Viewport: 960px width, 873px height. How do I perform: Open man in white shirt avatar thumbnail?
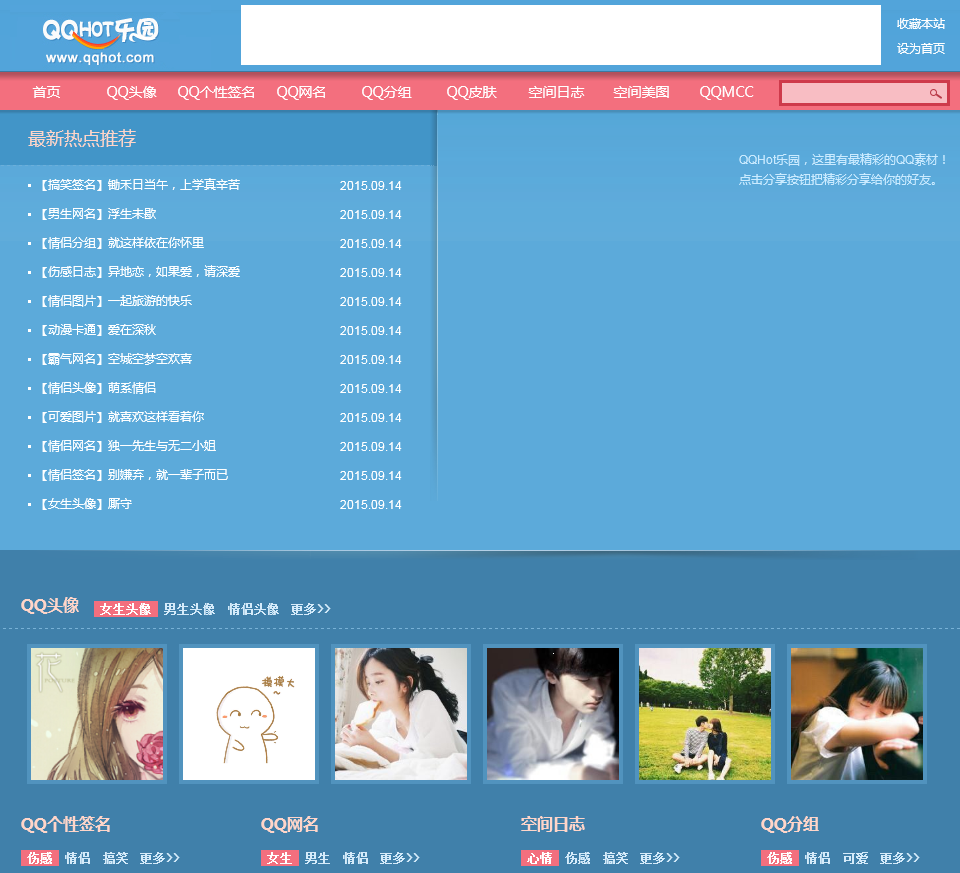coord(553,714)
